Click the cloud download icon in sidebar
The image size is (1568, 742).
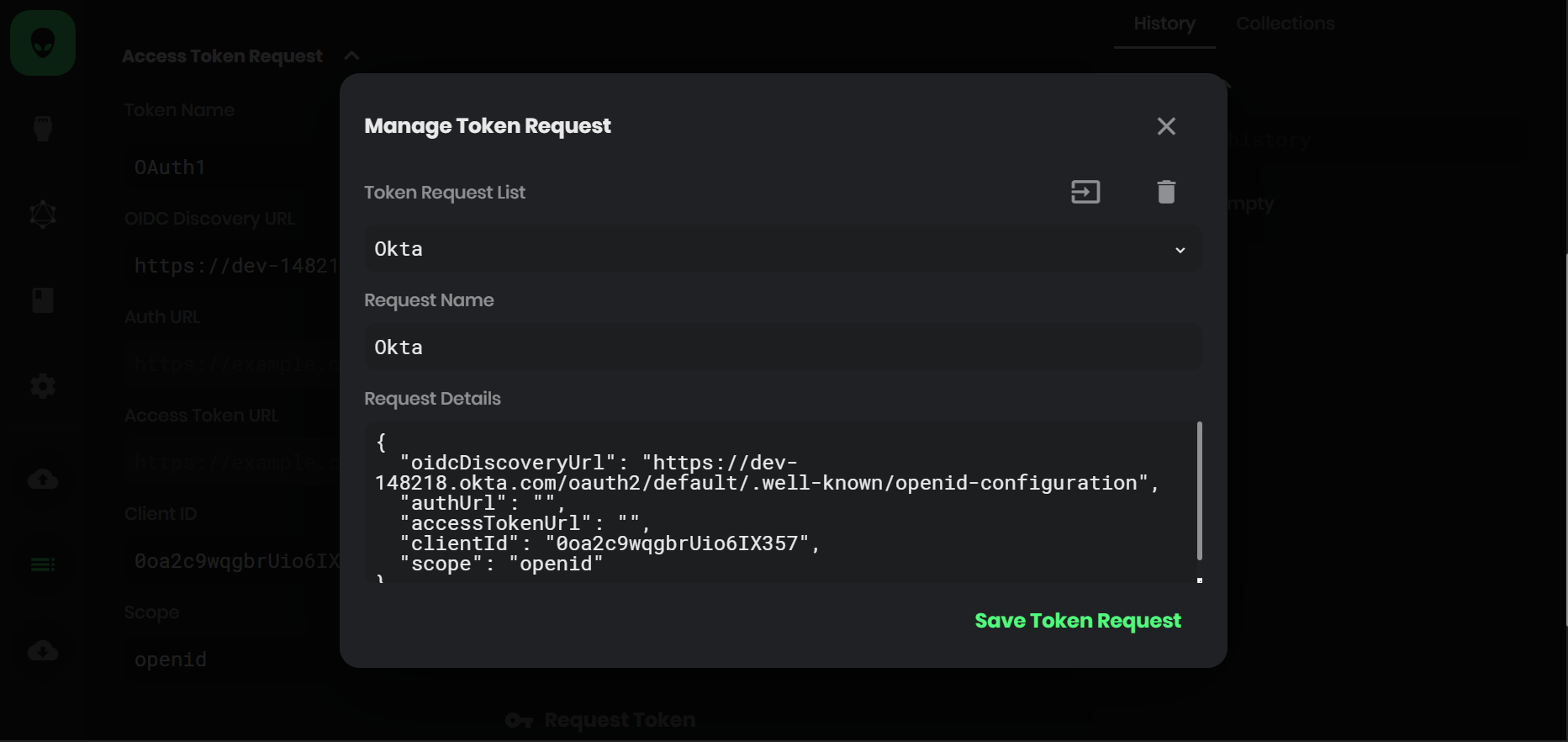tap(43, 650)
